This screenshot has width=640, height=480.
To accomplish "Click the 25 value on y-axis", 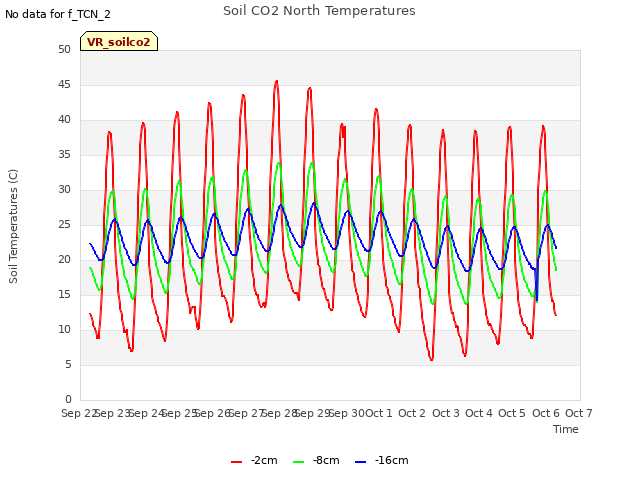I will 64,225.
